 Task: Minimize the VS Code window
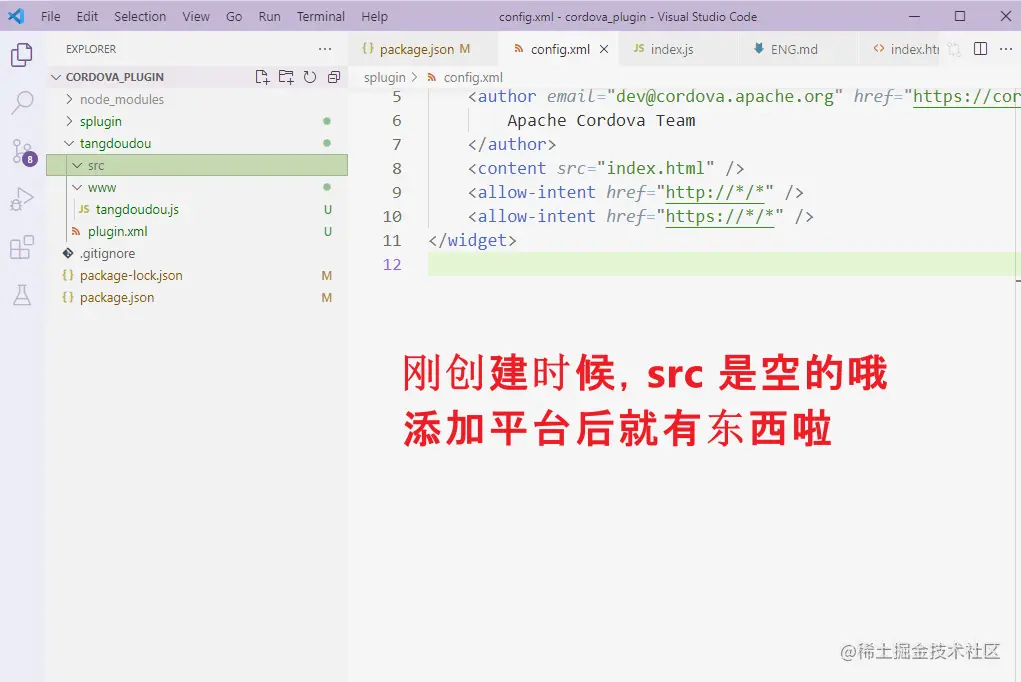(x=914, y=16)
